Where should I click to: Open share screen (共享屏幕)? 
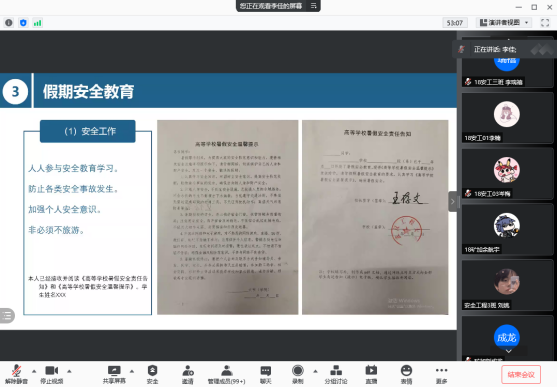tap(114, 374)
